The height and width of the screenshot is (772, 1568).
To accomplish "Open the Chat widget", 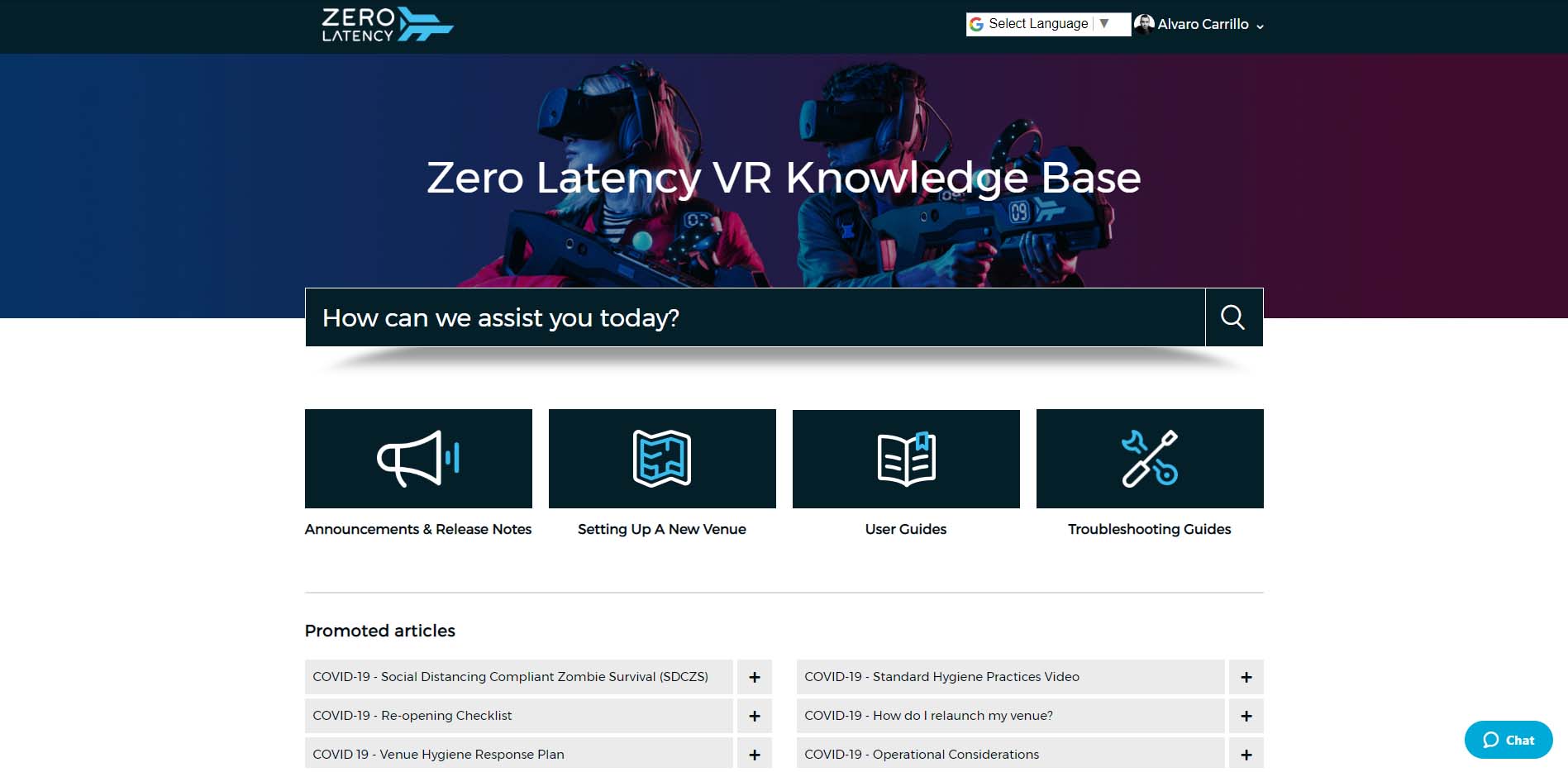I will 1508,740.
